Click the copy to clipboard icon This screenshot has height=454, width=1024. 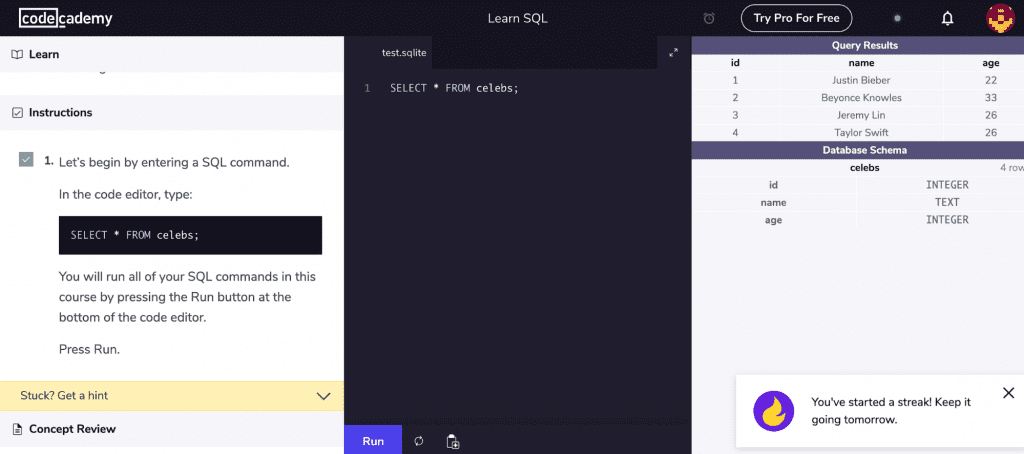pyautogui.click(x=453, y=442)
